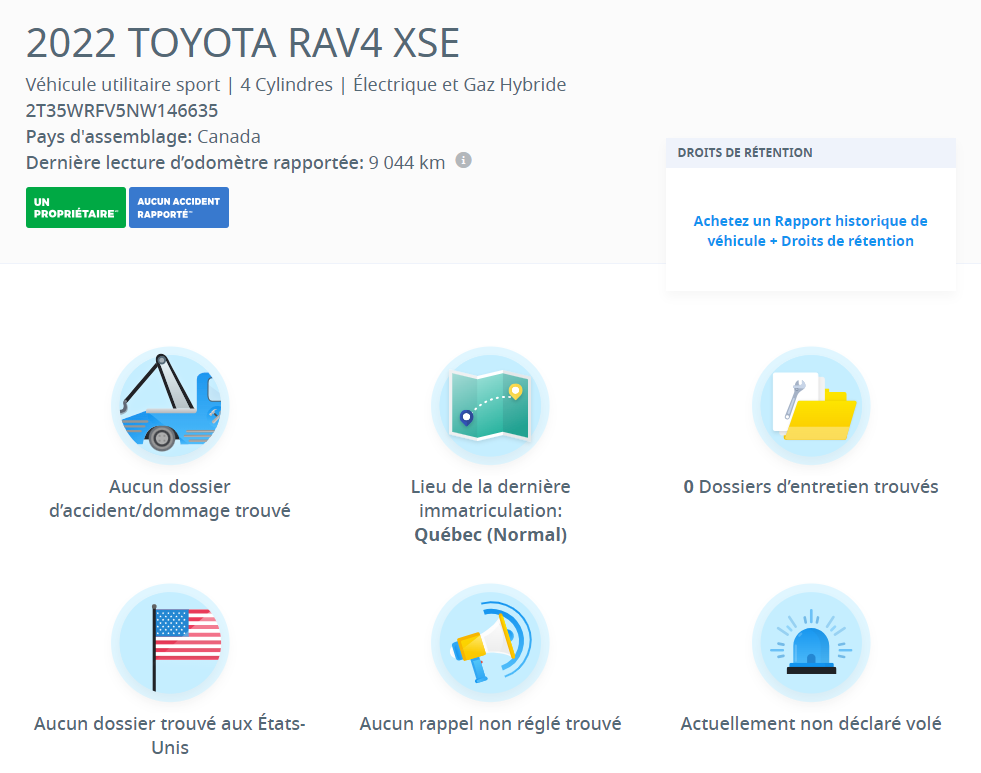This screenshot has width=981, height=773.
Task: Click 0 Dossiers d'entretien trouvés text
Action: 811,487
